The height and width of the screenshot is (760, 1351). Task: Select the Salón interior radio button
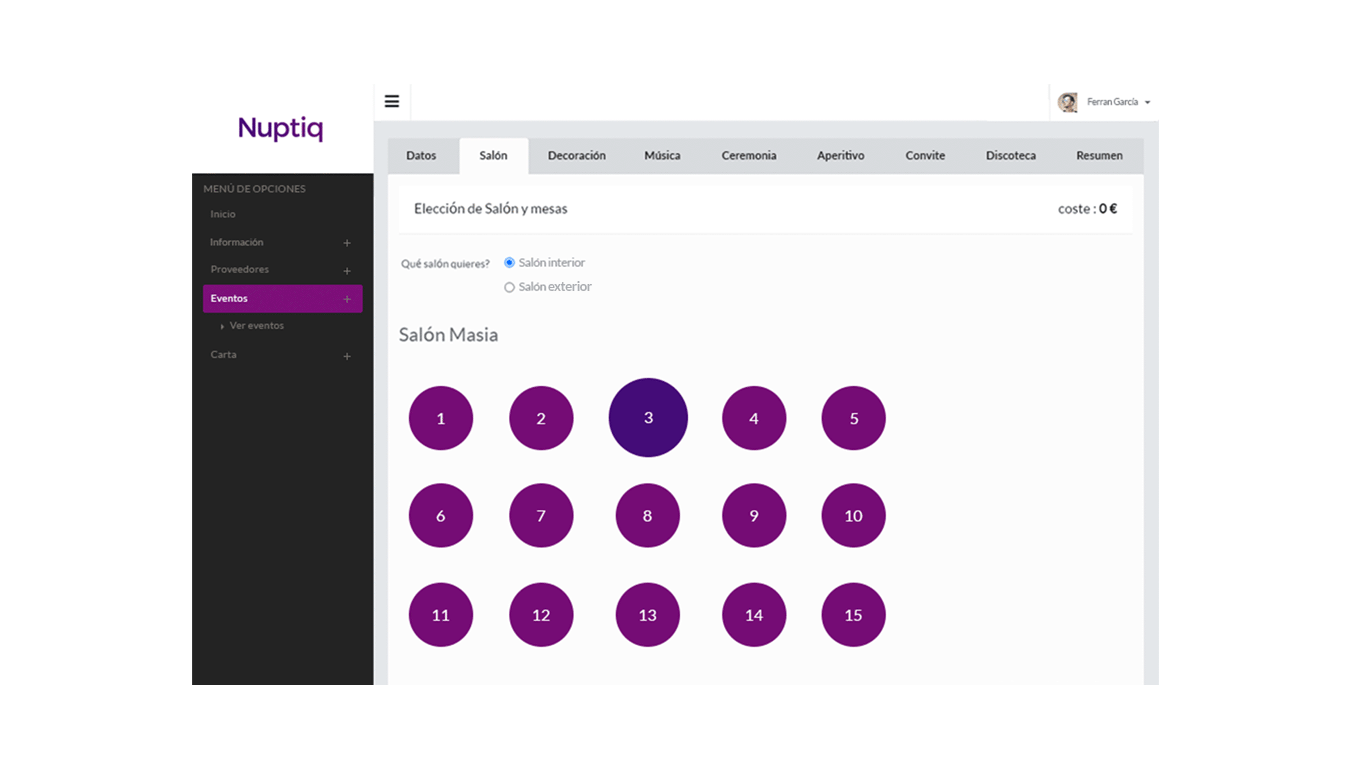(x=509, y=262)
